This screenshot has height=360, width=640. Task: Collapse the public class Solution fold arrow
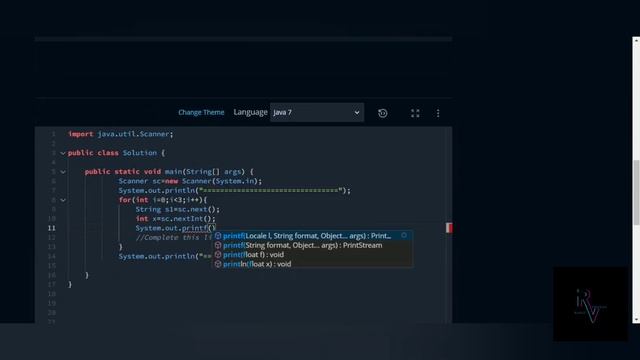click(x=63, y=153)
